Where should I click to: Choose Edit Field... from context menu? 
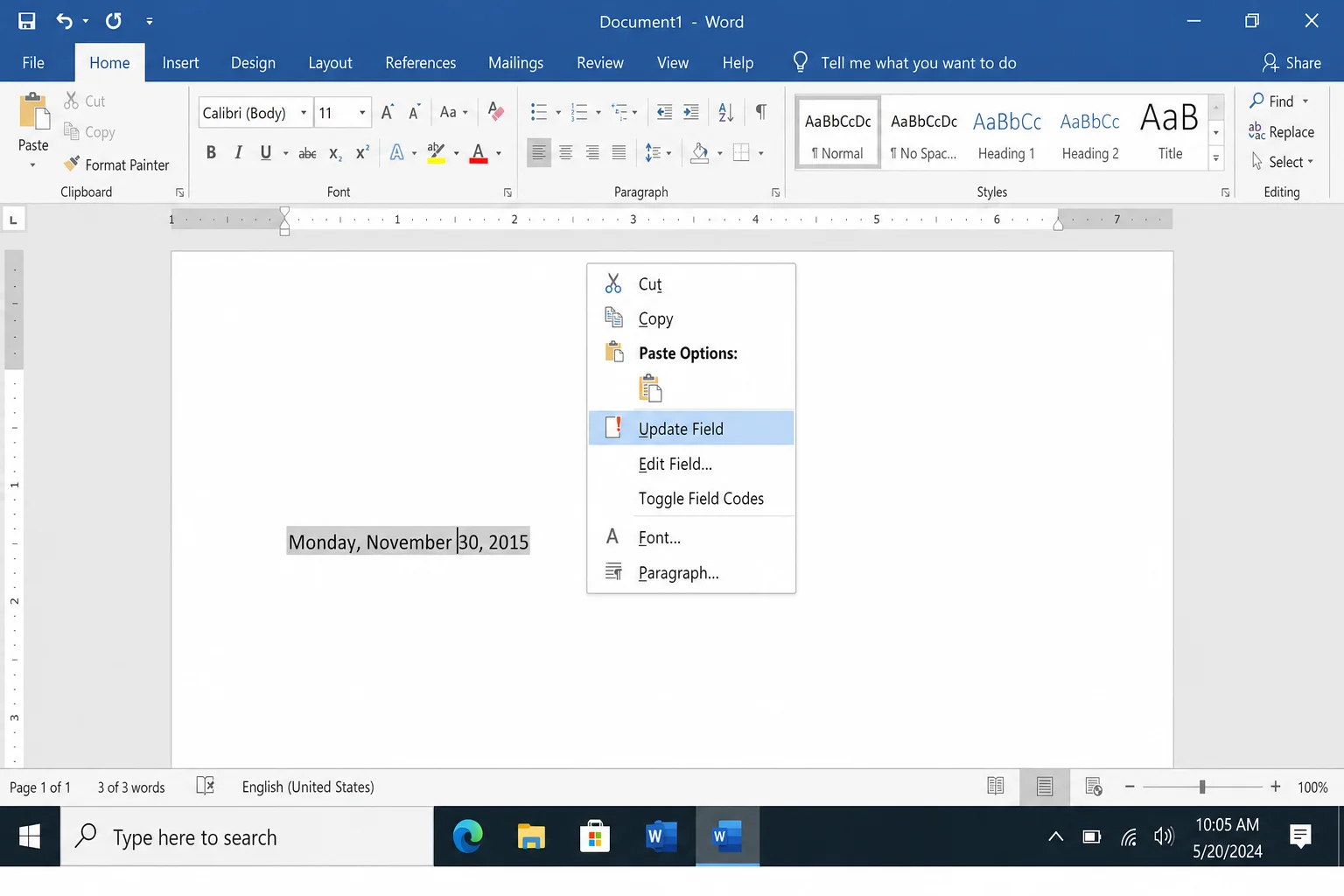click(x=691, y=464)
